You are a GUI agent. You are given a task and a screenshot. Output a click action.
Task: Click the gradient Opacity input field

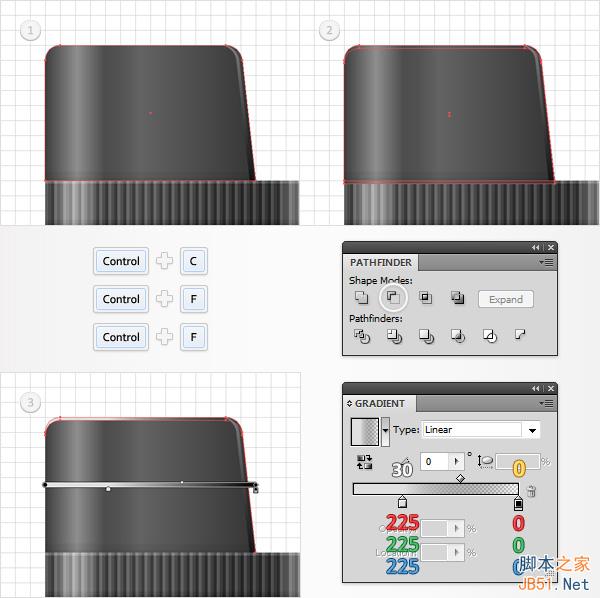[x=434, y=528]
